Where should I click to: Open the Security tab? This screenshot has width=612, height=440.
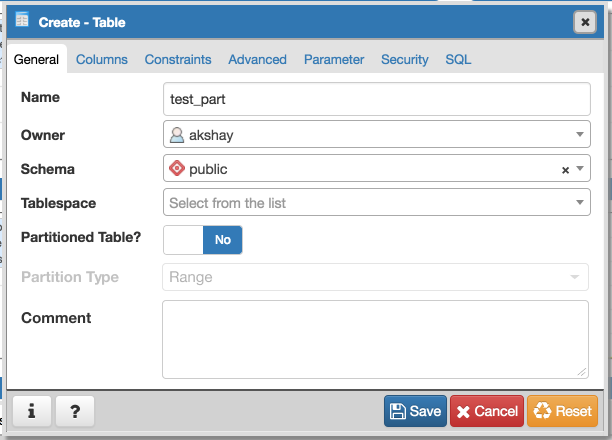405,59
